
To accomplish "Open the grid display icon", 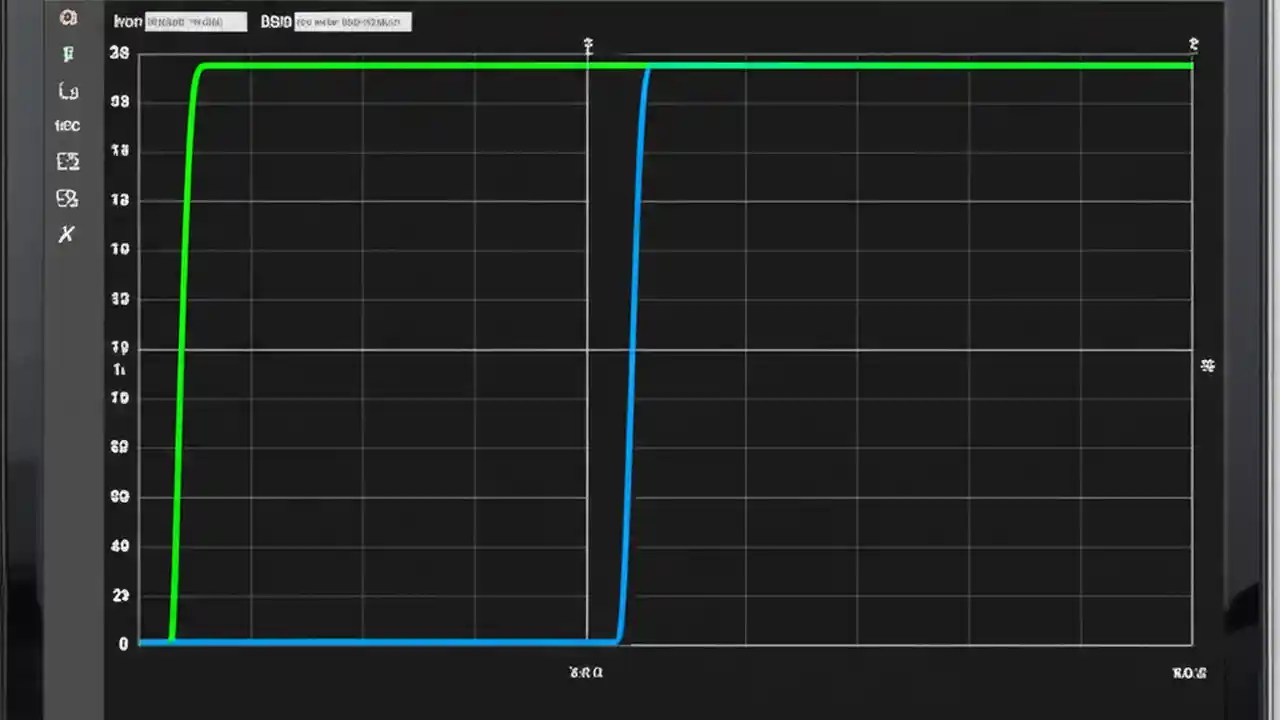I will tap(67, 161).
